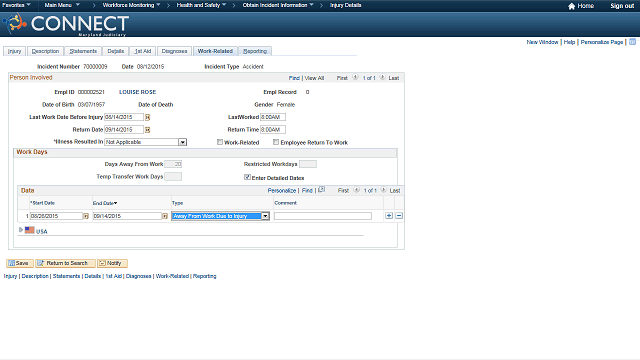Click the Home house icon

pos(571,6)
